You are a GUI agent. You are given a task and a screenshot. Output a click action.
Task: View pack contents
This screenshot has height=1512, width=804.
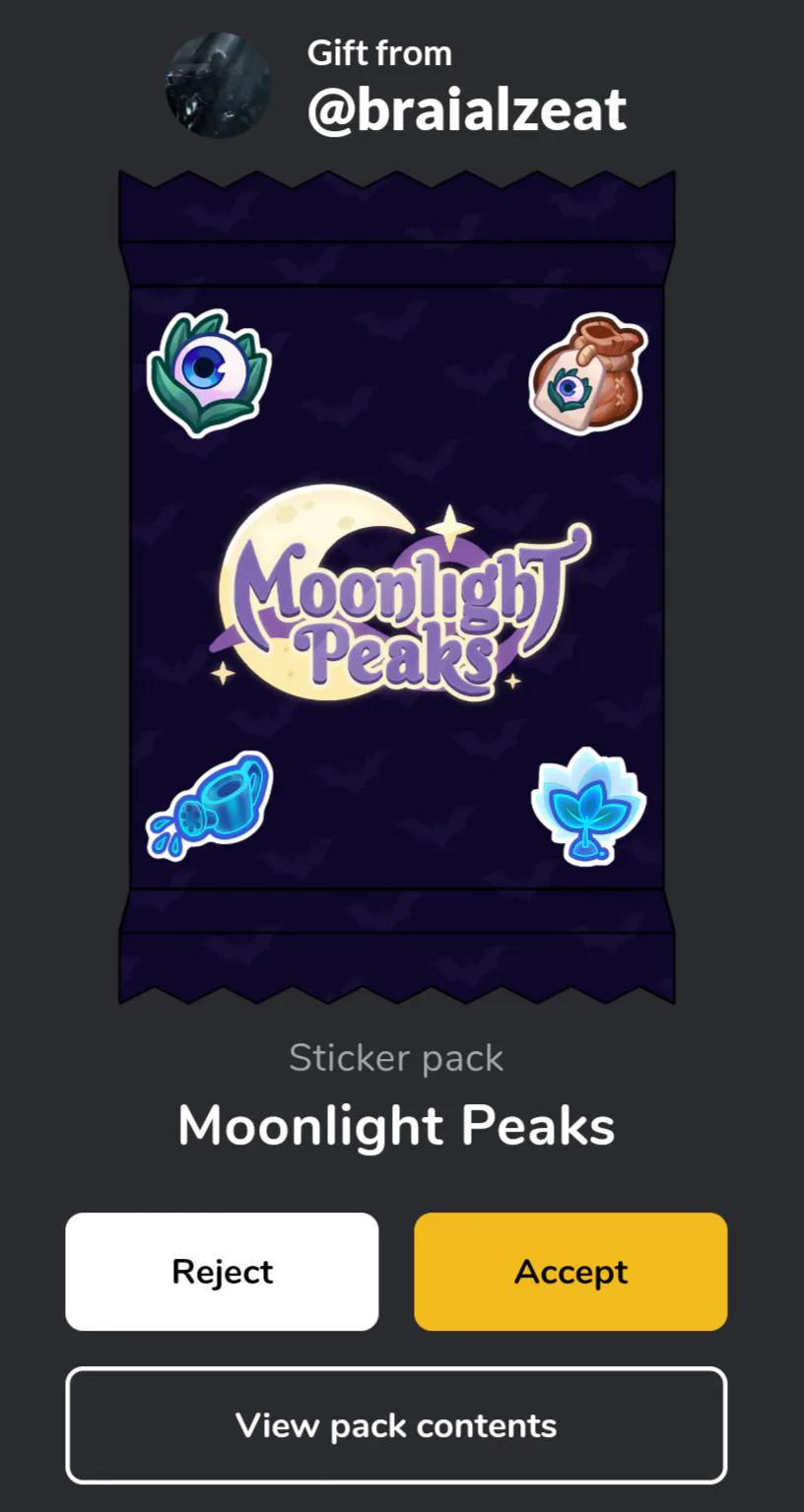396,1425
